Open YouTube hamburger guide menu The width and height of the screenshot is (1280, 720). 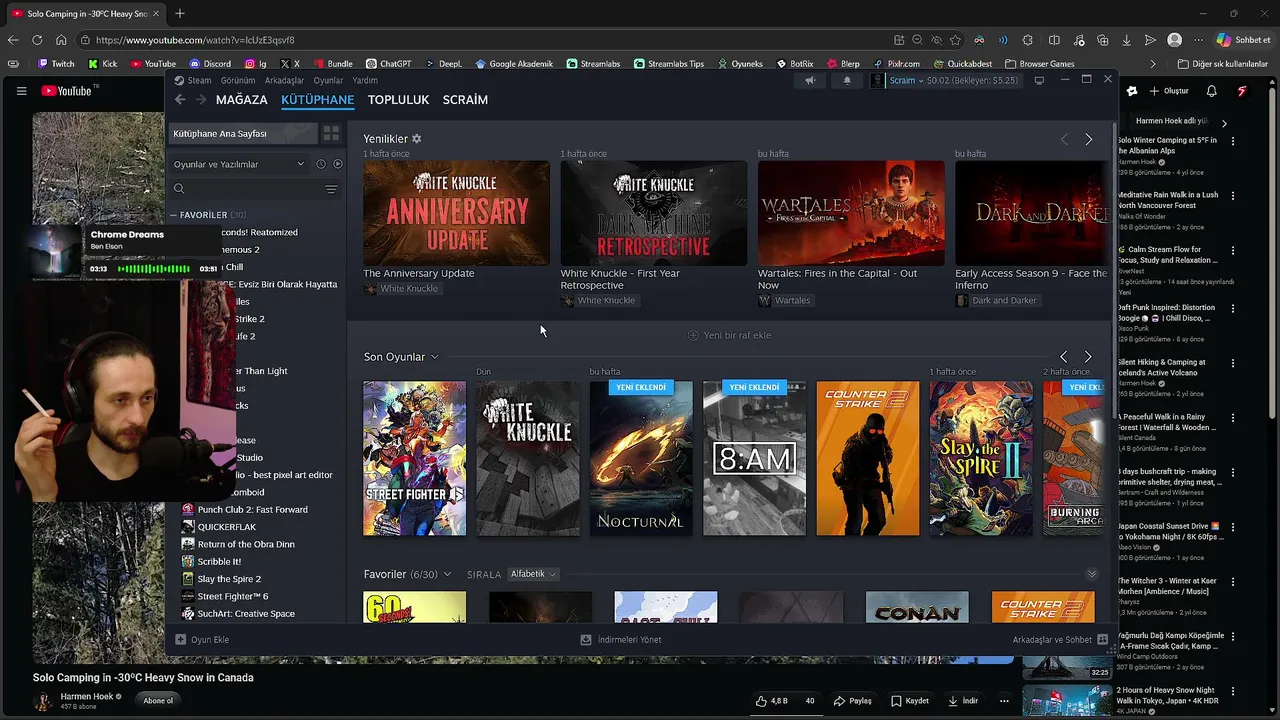21,91
